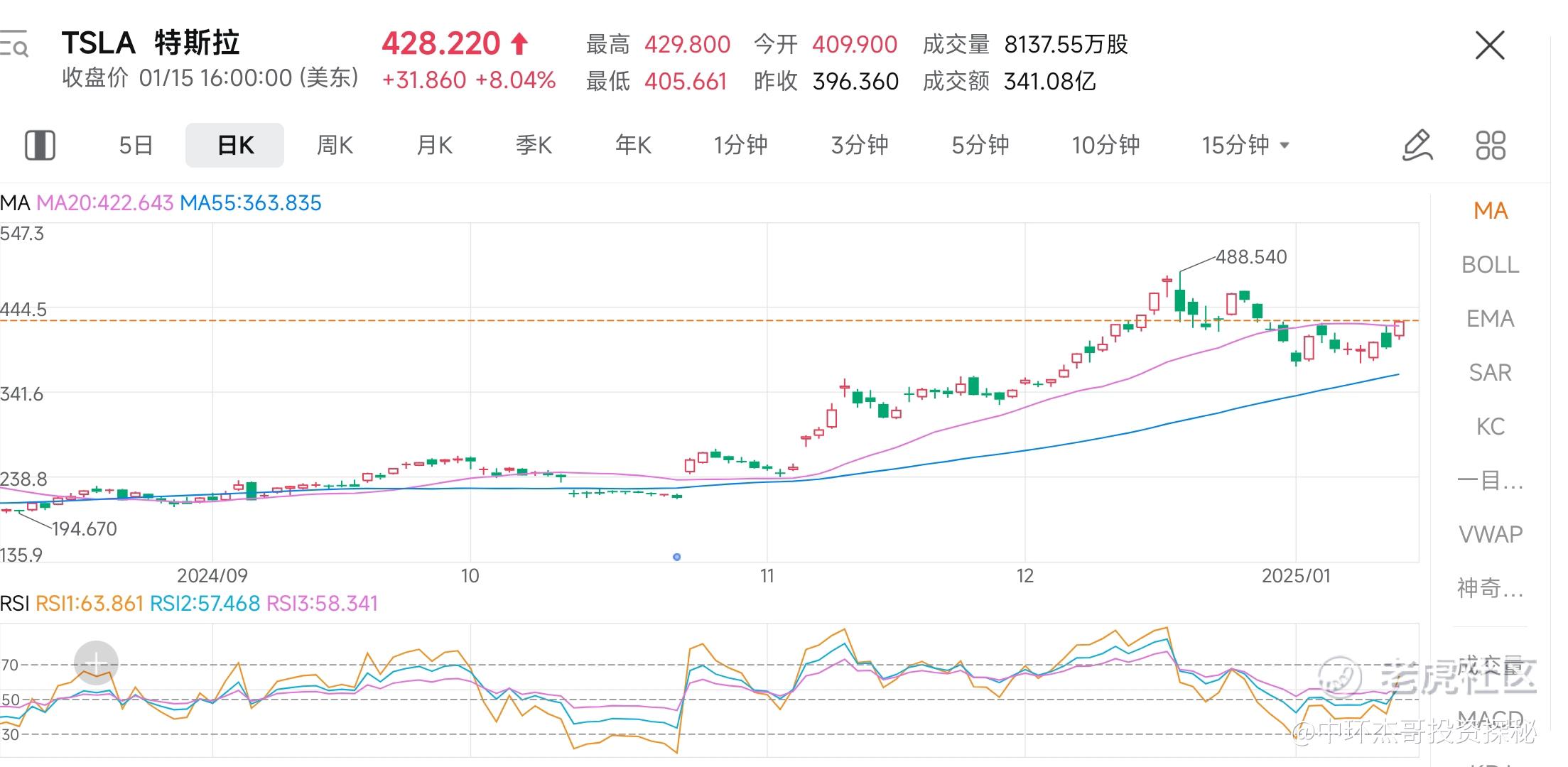
Task: Select the BOLL indicator
Action: pyautogui.click(x=1491, y=264)
